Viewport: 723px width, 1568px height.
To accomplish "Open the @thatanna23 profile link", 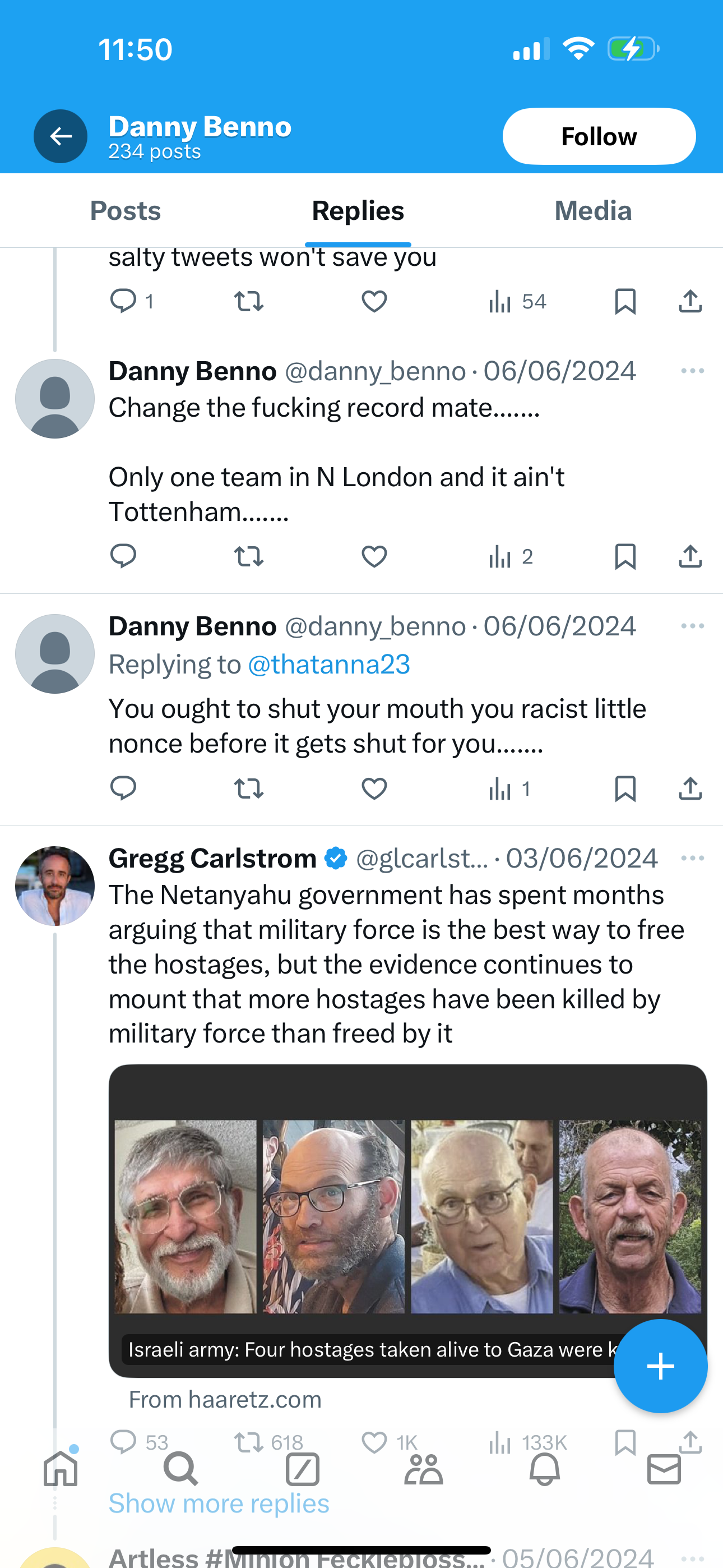I will click(x=328, y=664).
